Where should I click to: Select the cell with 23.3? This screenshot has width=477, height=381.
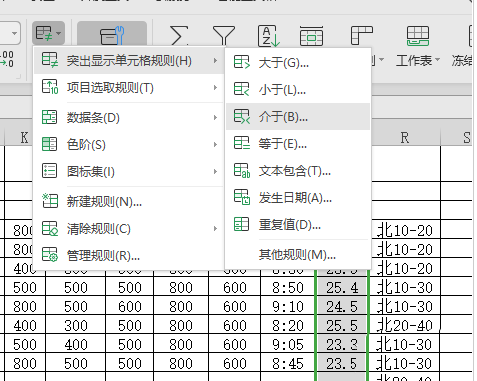(342, 344)
